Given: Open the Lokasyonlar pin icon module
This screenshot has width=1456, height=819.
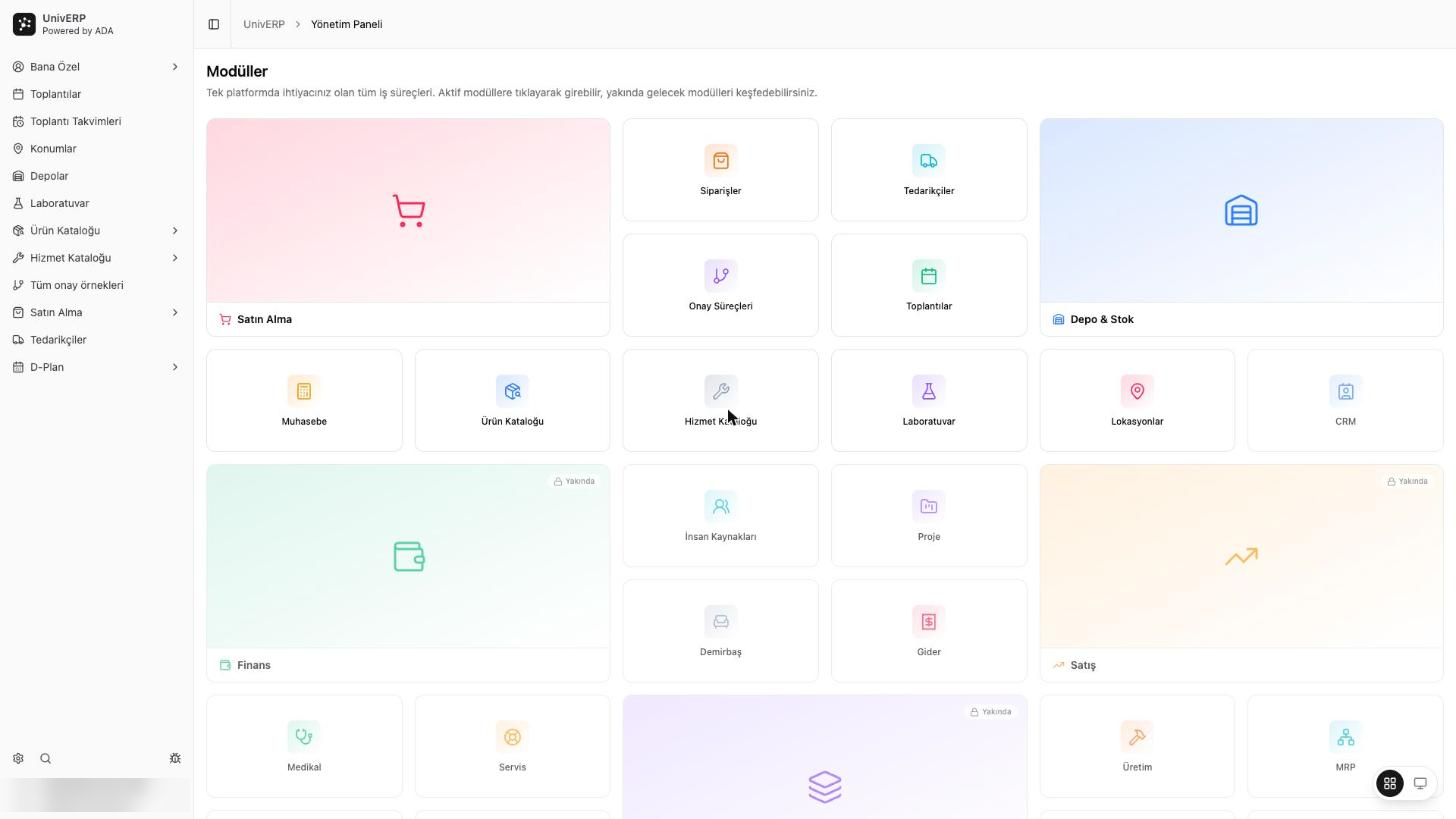Looking at the screenshot, I should (x=1137, y=391).
